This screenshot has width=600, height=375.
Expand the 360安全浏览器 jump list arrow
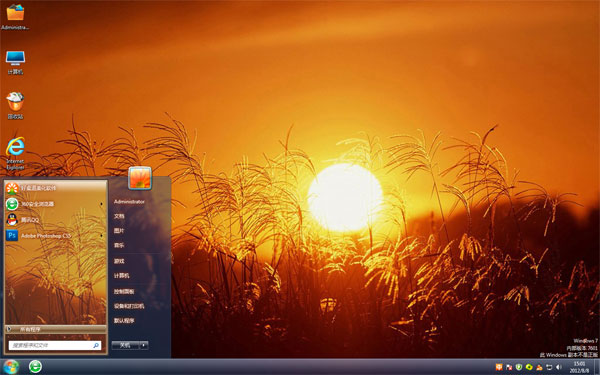click(101, 204)
